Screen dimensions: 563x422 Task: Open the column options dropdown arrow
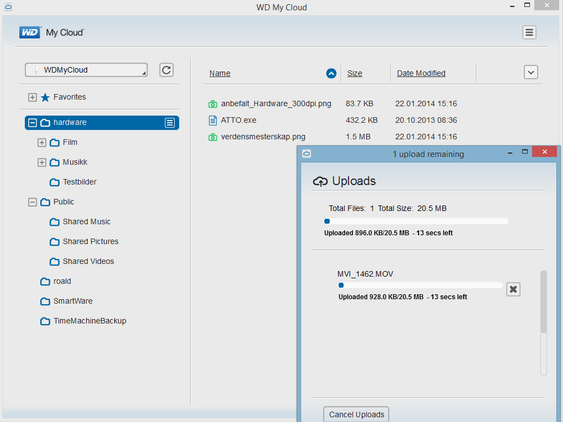point(531,73)
